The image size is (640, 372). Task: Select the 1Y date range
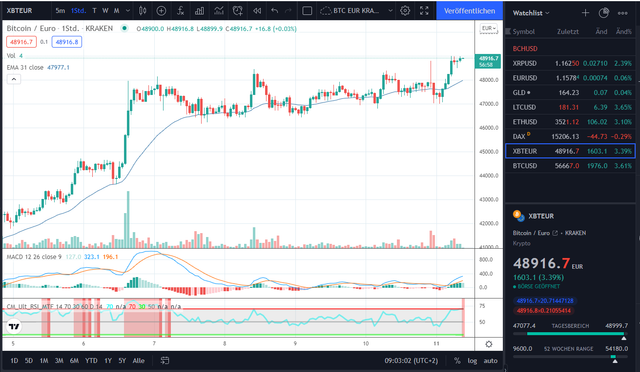point(108,361)
